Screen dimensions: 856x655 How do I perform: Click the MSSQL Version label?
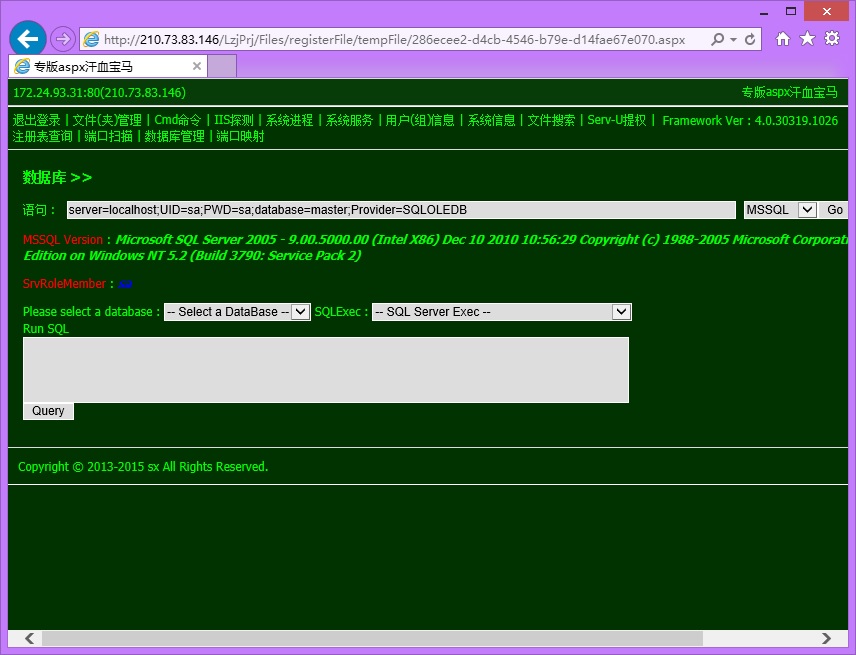coord(63,240)
